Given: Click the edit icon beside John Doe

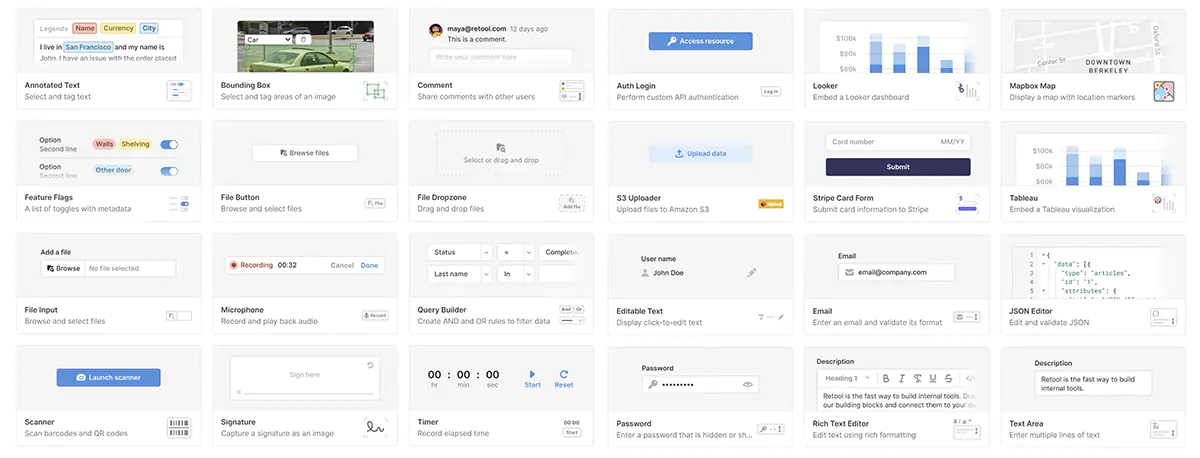Looking at the screenshot, I should pyautogui.click(x=751, y=272).
